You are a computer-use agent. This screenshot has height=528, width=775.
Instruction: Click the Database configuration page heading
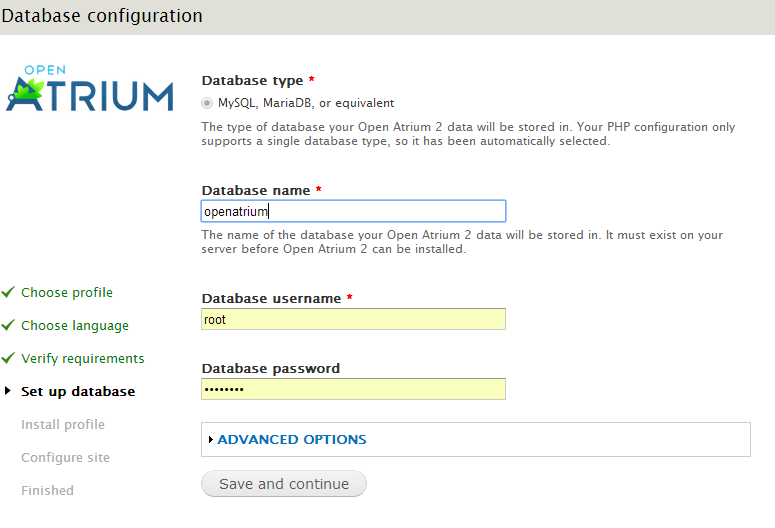[x=102, y=16]
